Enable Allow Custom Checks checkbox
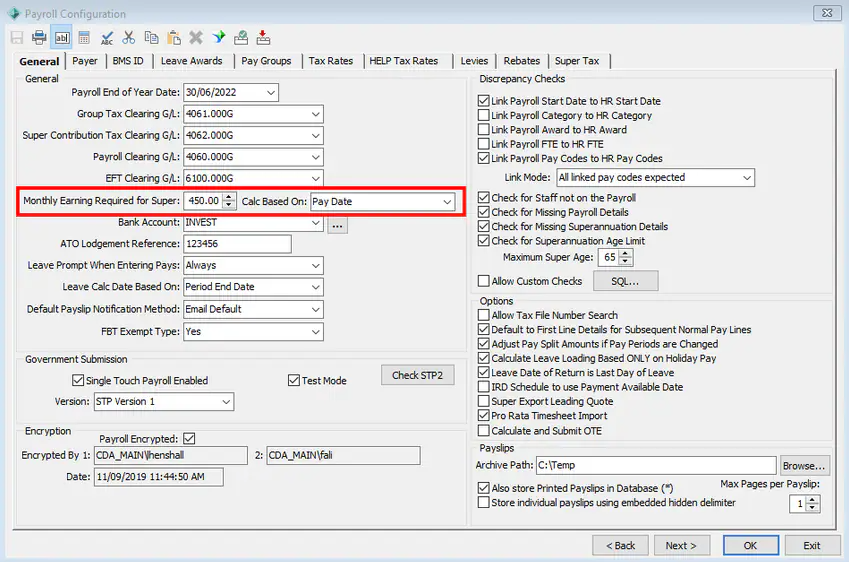 [x=484, y=281]
